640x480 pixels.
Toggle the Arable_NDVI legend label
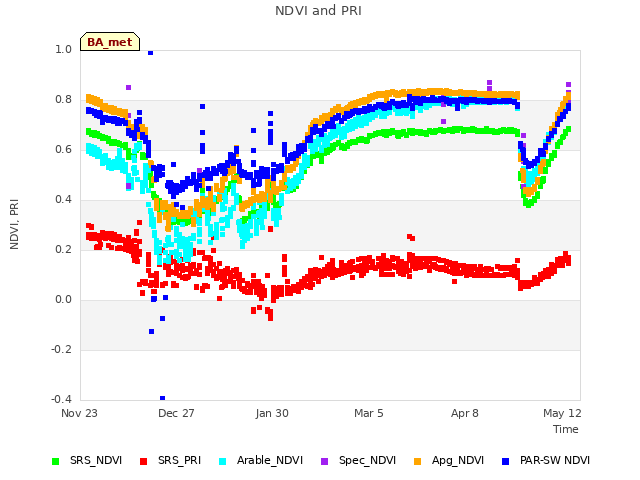tap(270, 460)
